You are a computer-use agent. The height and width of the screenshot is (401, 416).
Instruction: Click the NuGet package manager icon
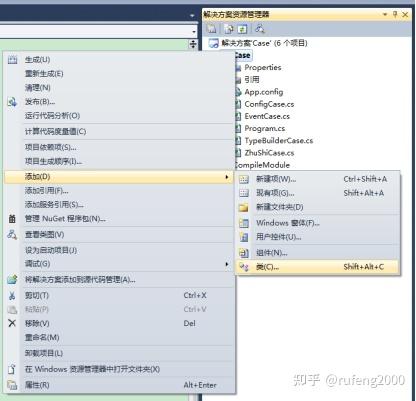pos(12,219)
